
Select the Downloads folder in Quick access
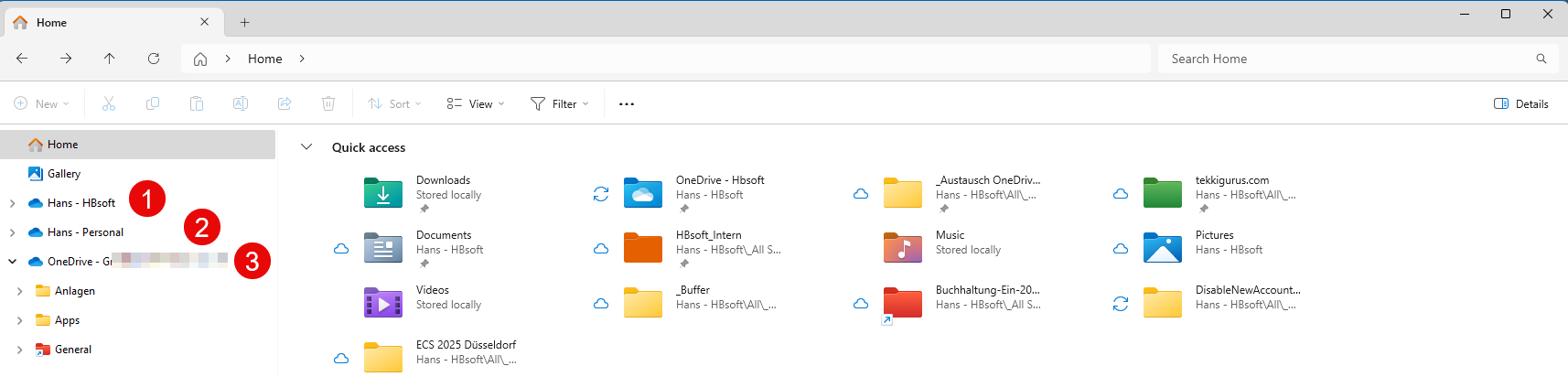point(383,193)
